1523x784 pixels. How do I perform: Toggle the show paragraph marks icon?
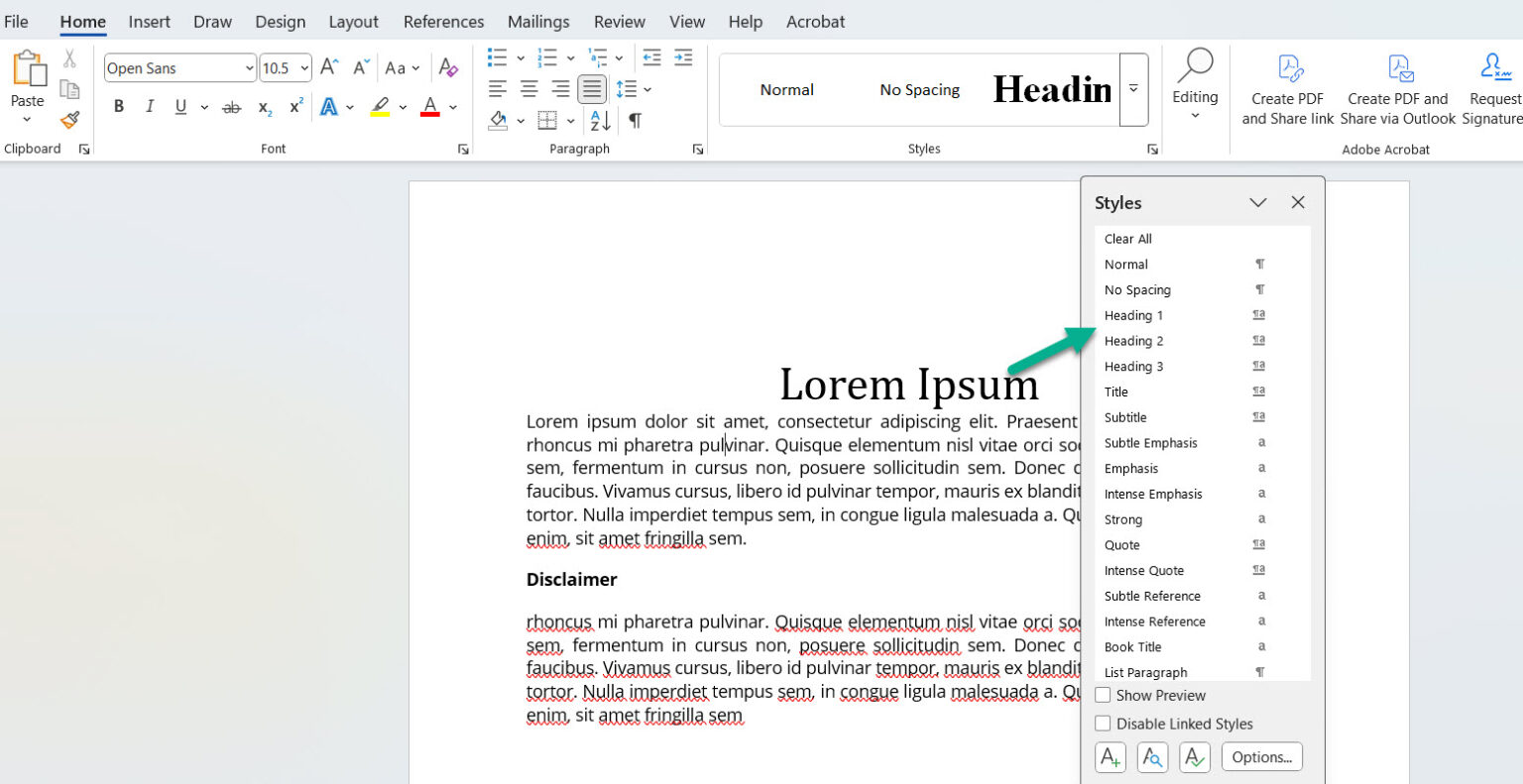point(634,120)
